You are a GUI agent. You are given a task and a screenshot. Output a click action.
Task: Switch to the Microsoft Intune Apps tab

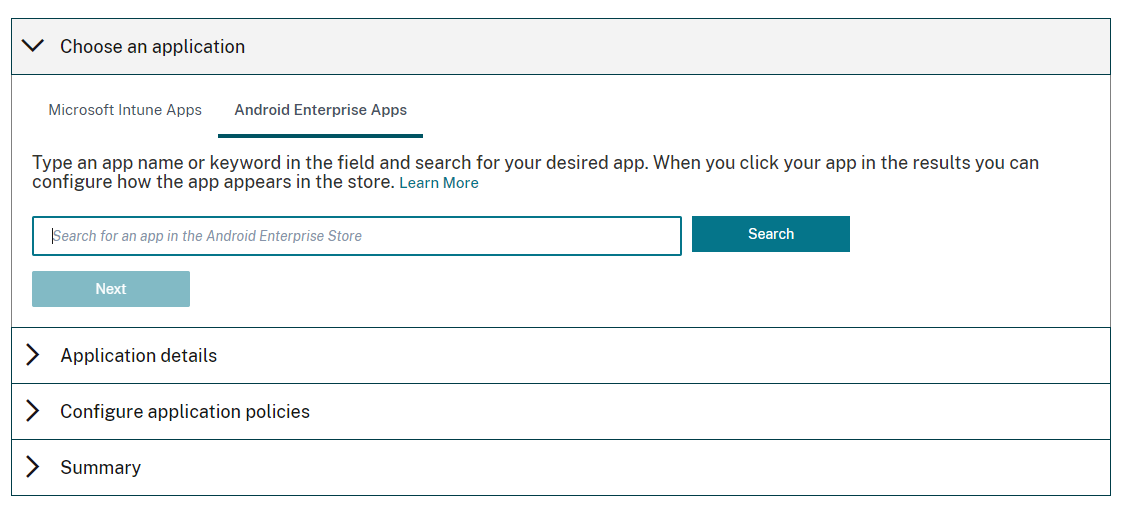[125, 110]
